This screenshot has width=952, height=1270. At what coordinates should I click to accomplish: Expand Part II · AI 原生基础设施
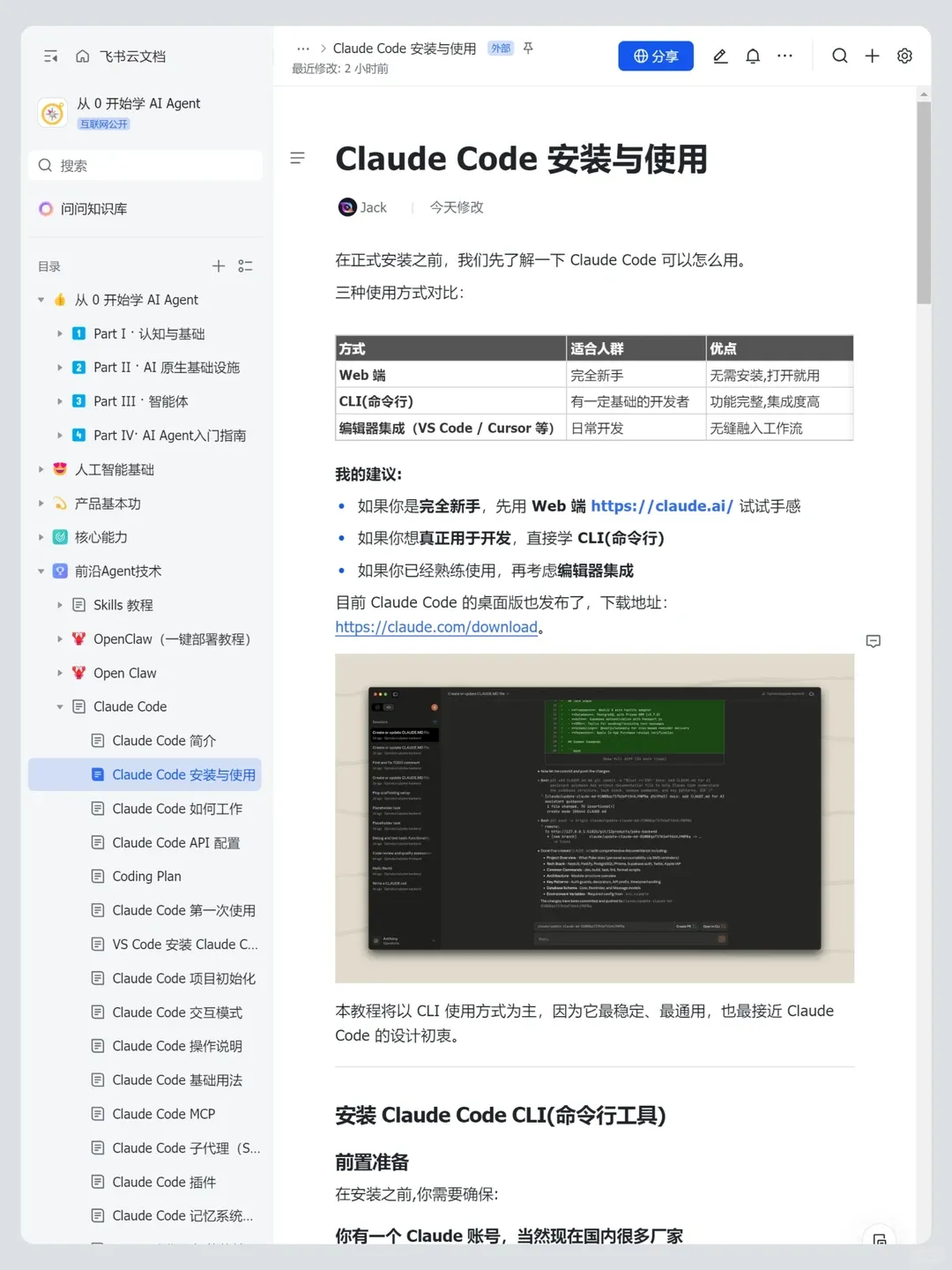pos(60,368)
